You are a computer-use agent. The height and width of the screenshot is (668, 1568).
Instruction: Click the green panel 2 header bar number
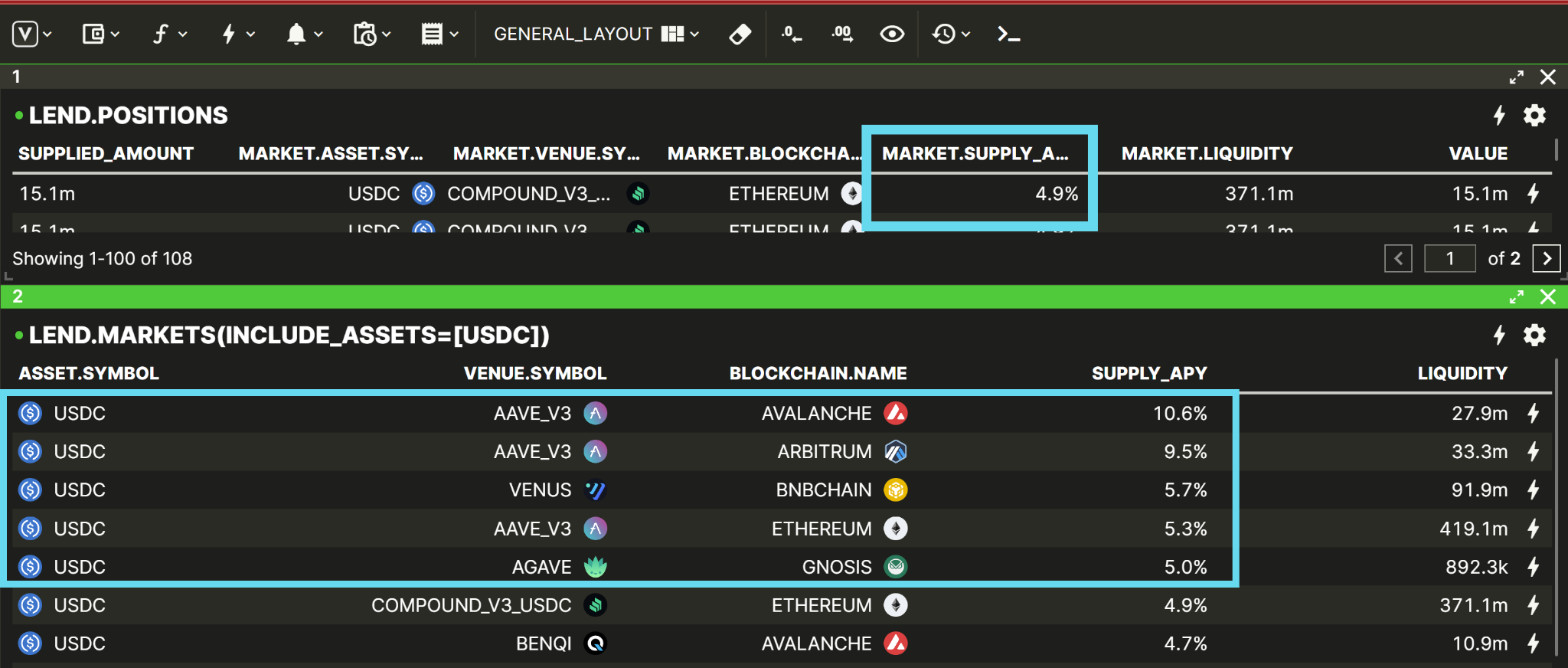[18, 297]
